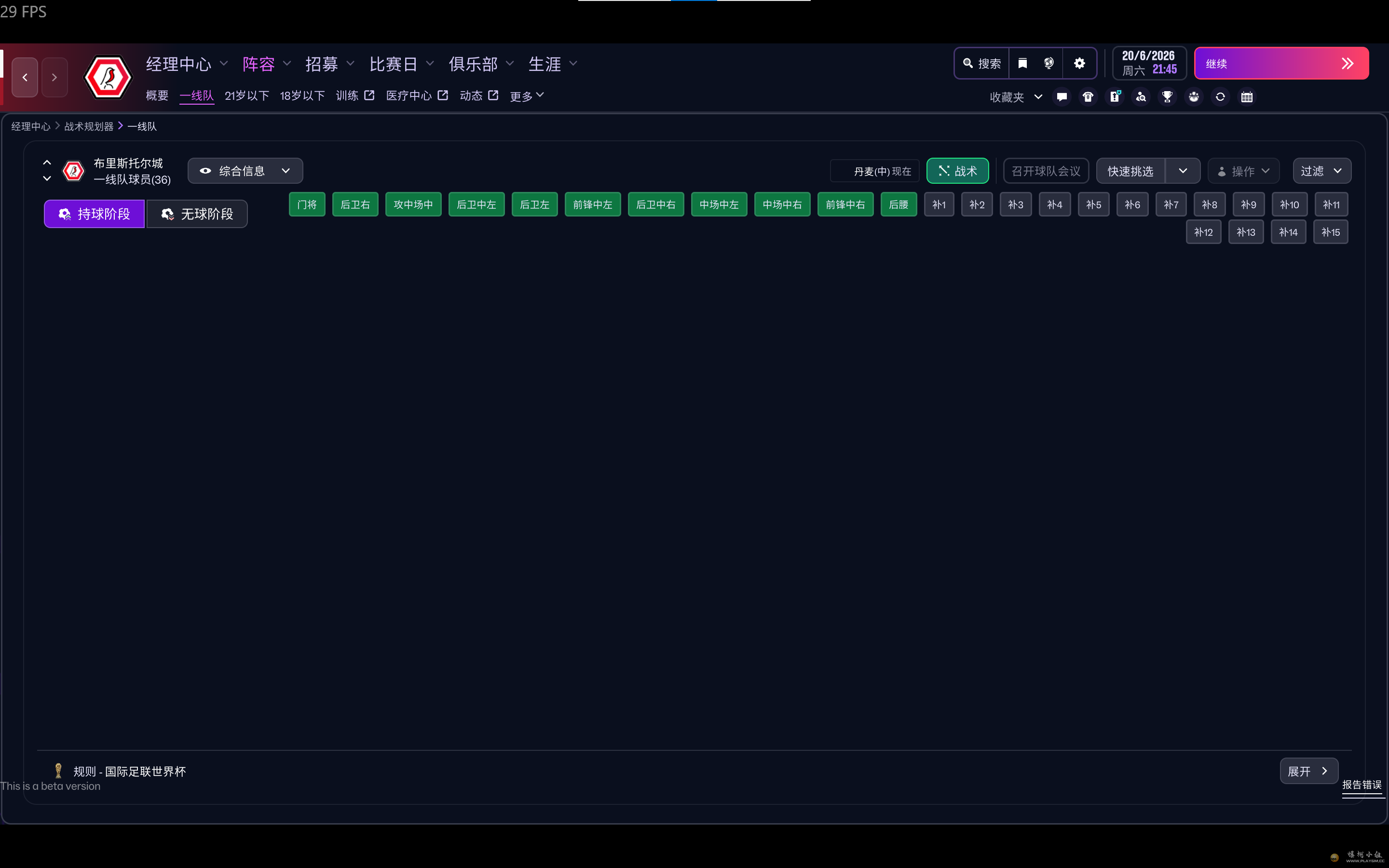Image resolution: width=1389 pixels, height=868 pixels.
Task: Toggle the 战术 view button
Action: [957, 171]
